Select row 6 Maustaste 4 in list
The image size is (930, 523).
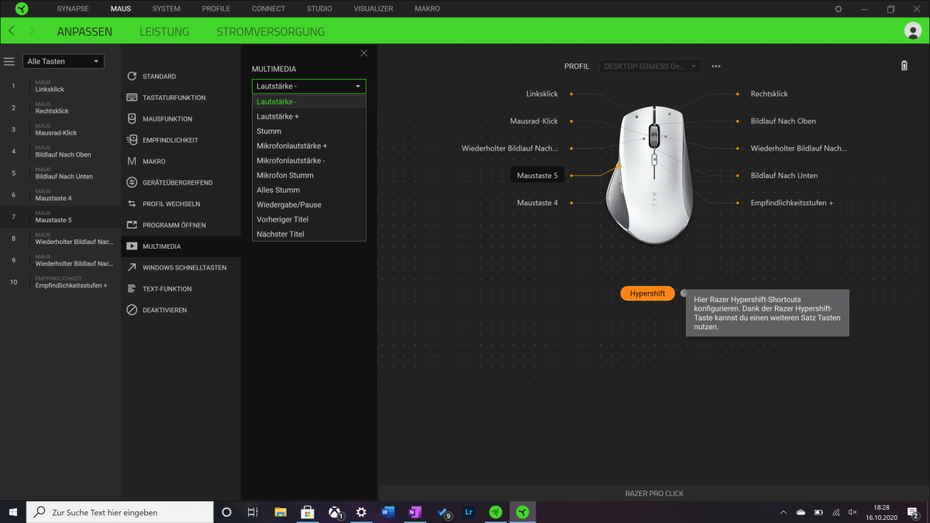[60, 195]
